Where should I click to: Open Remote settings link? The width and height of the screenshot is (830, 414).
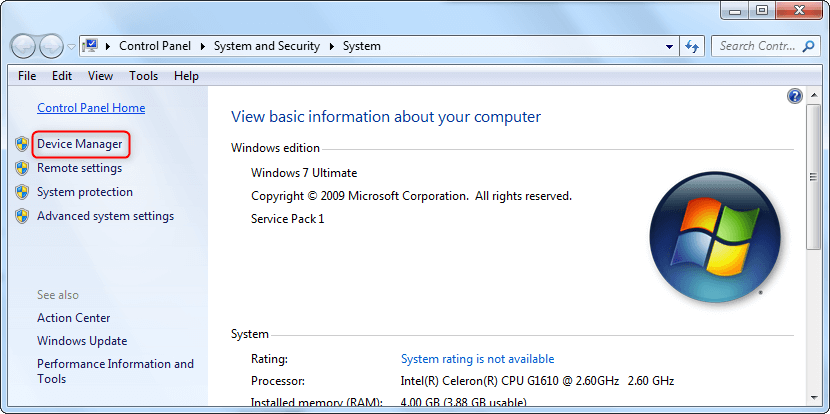[x=79, y=168]
